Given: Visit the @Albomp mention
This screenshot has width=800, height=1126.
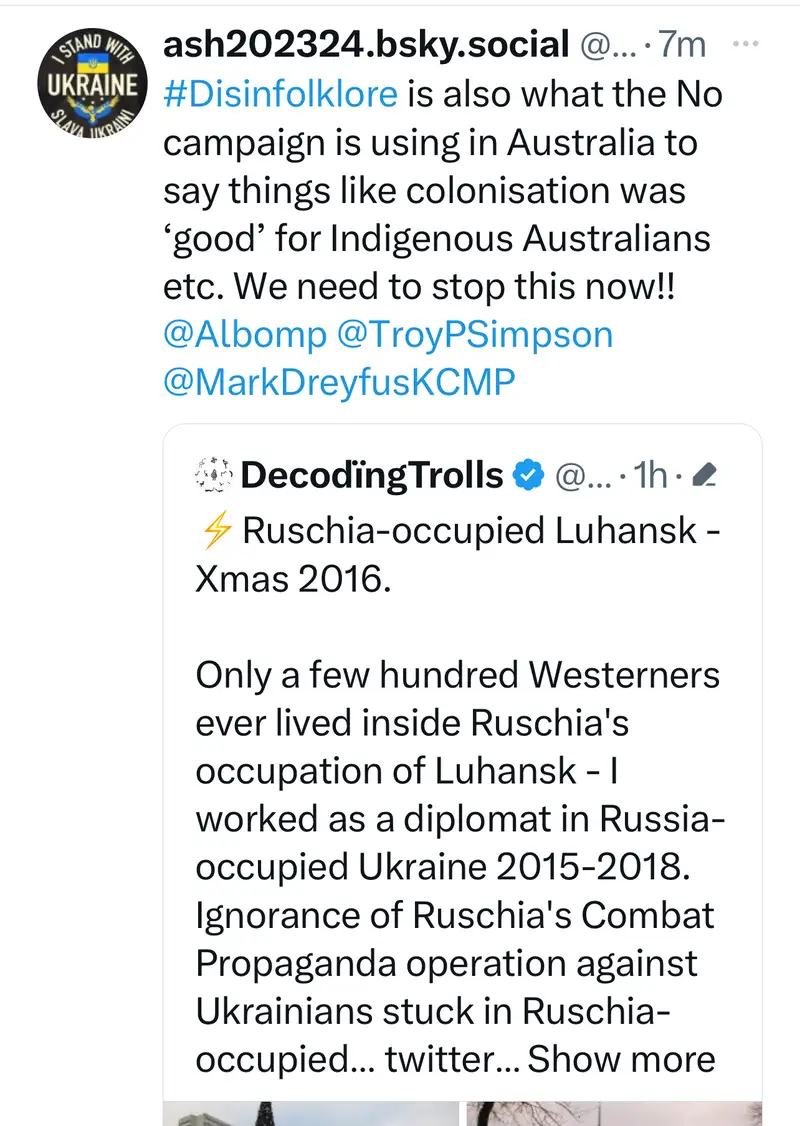Looking at the screenshot, I should coord(244,335).
